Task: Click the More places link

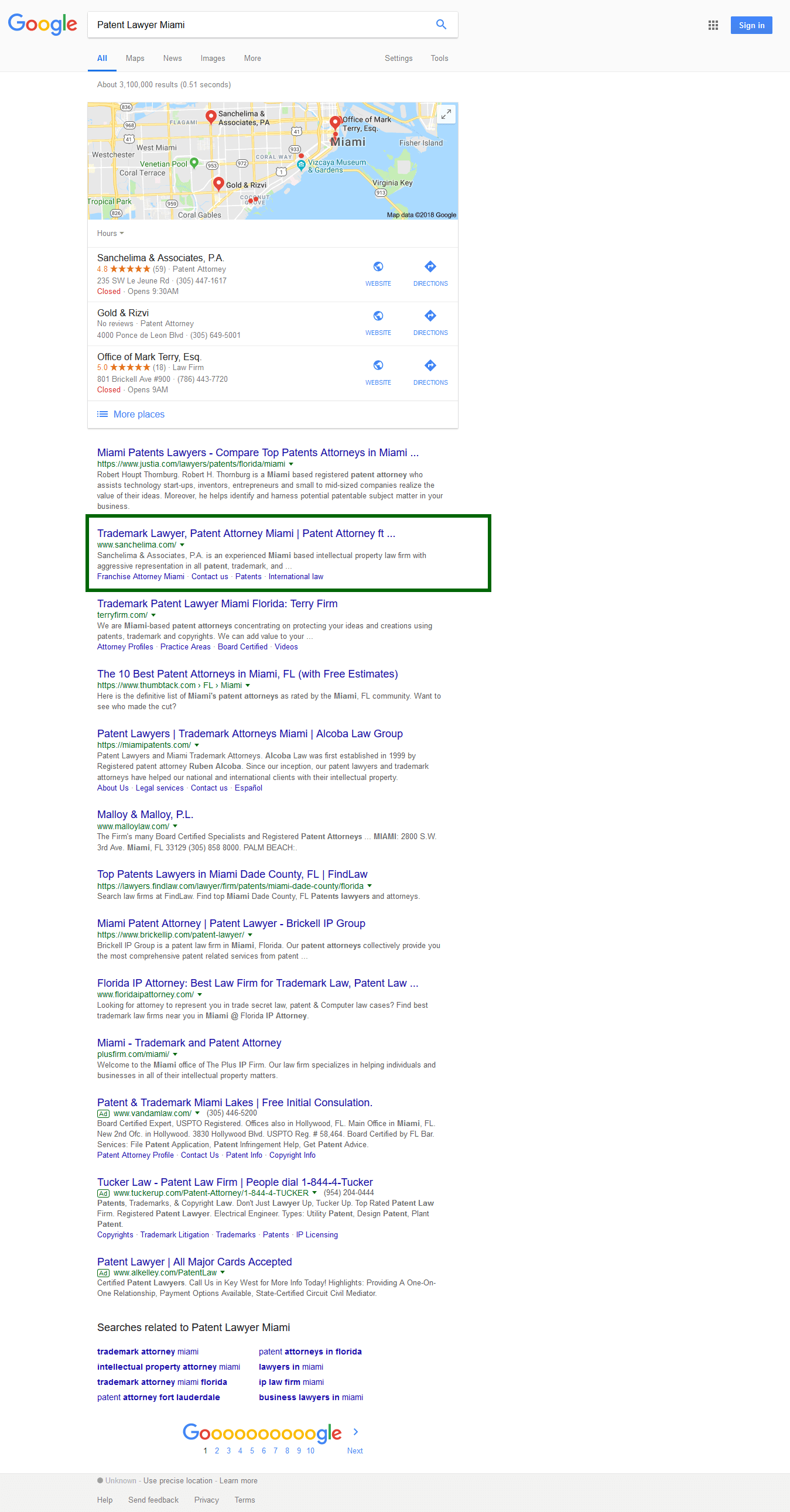Action: tap(139, 415)
